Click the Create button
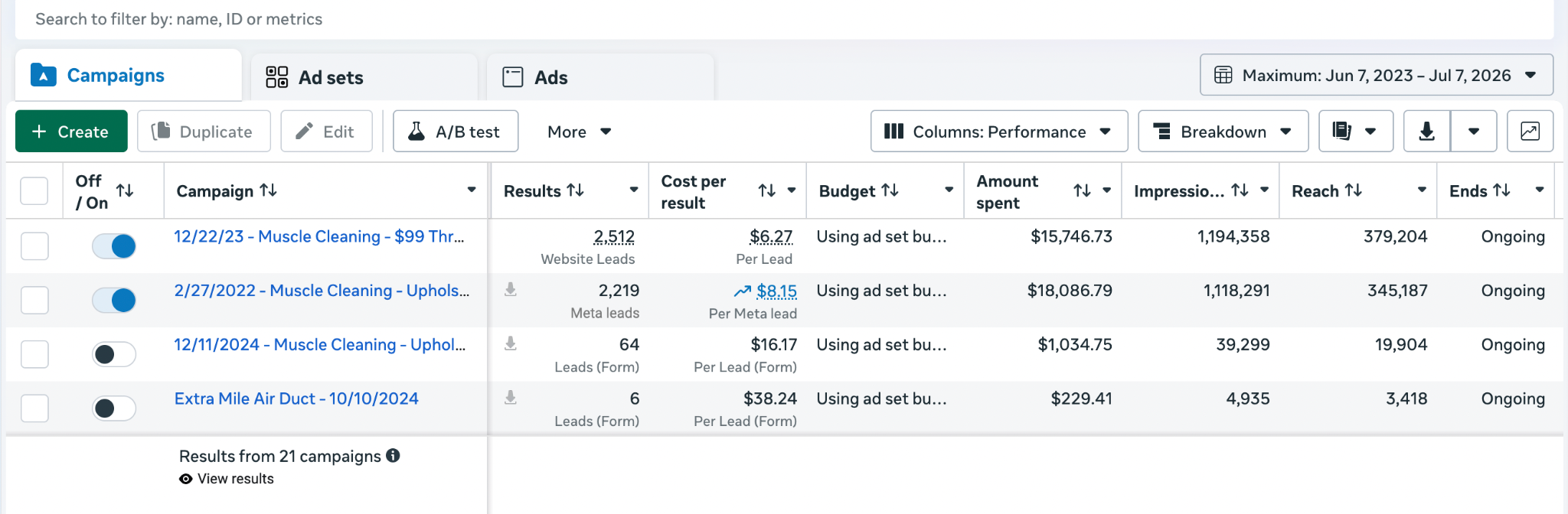 [x=71, y=132]
